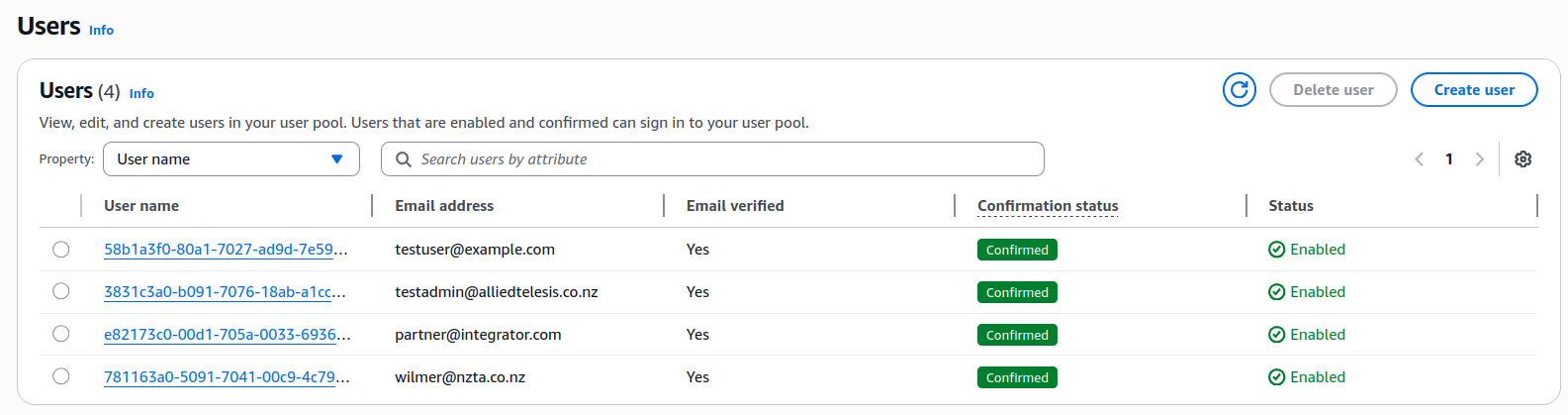The height and width of the screenshot is (415, 1568).
Task: Click the search magnifier icon
Action: click(404, 159)
